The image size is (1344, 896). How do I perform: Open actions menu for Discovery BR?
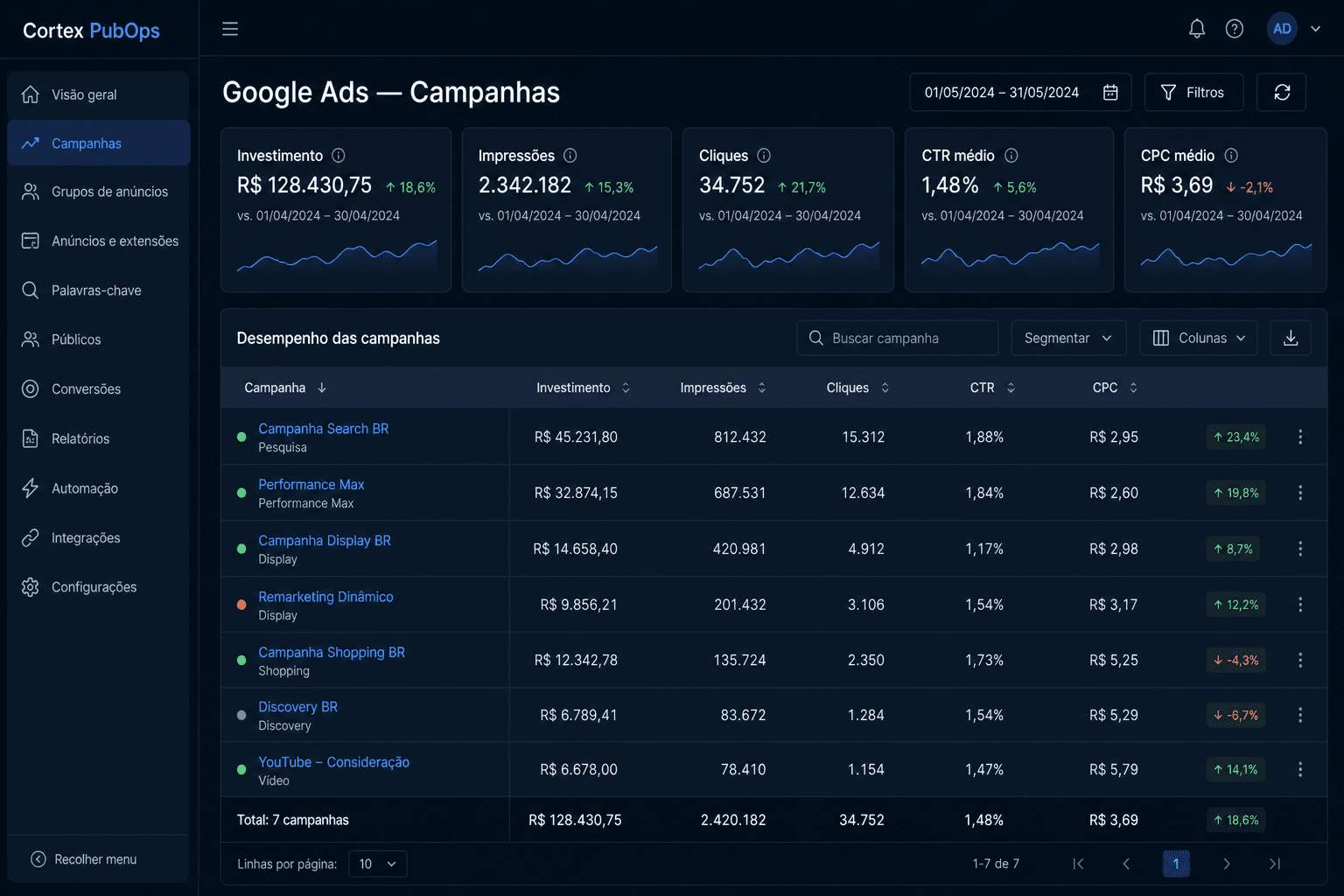click(x=1300, y=715)
